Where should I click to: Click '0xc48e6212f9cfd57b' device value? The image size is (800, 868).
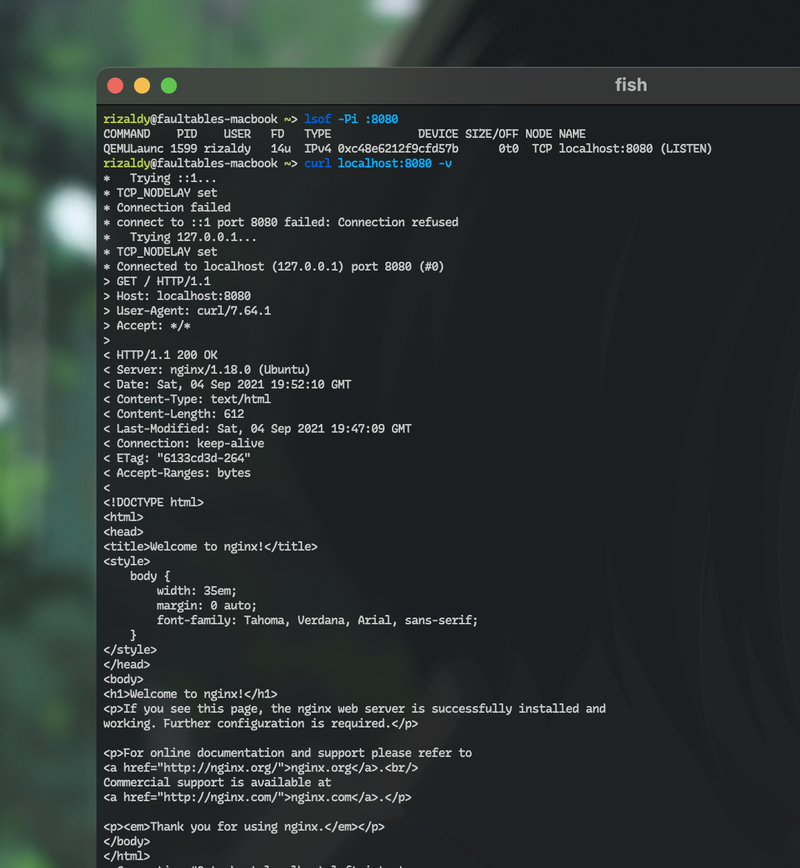[398, 148]
